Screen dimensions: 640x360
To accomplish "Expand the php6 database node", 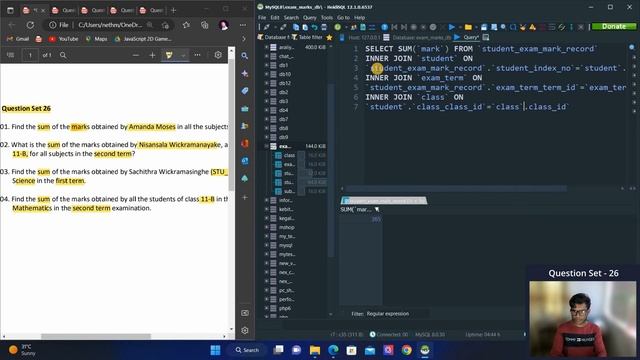I will [267, 308].
